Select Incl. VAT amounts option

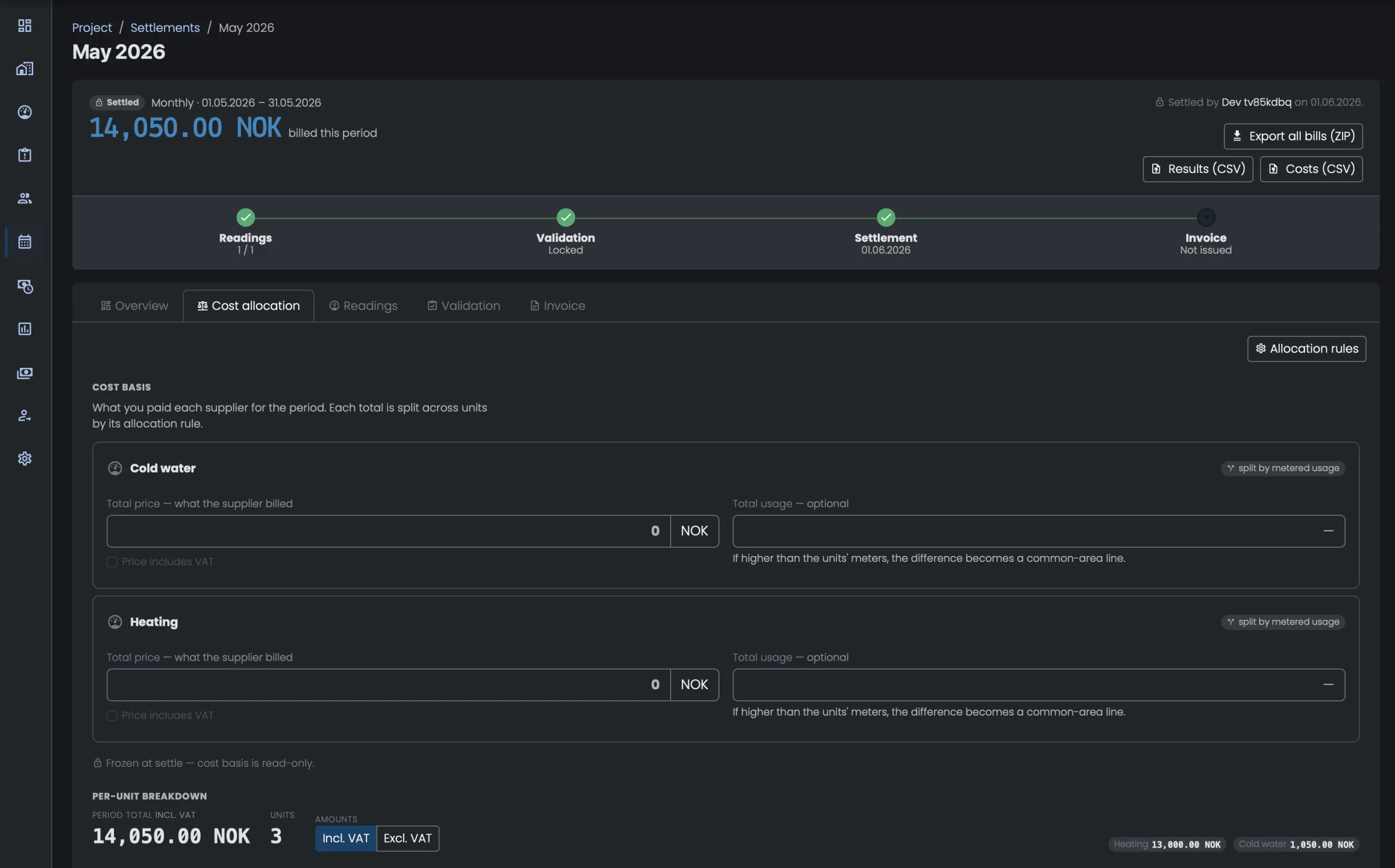(346, 838)
